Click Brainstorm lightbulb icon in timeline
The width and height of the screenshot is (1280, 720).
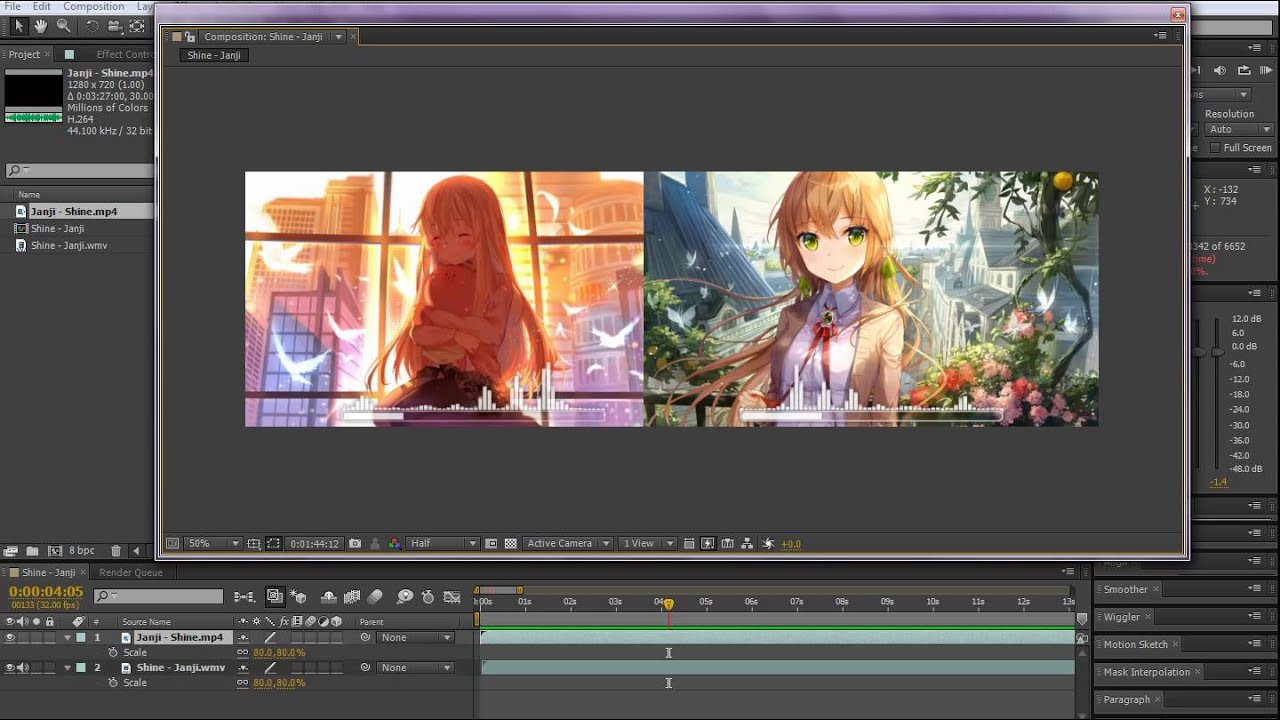coord(405,597)
